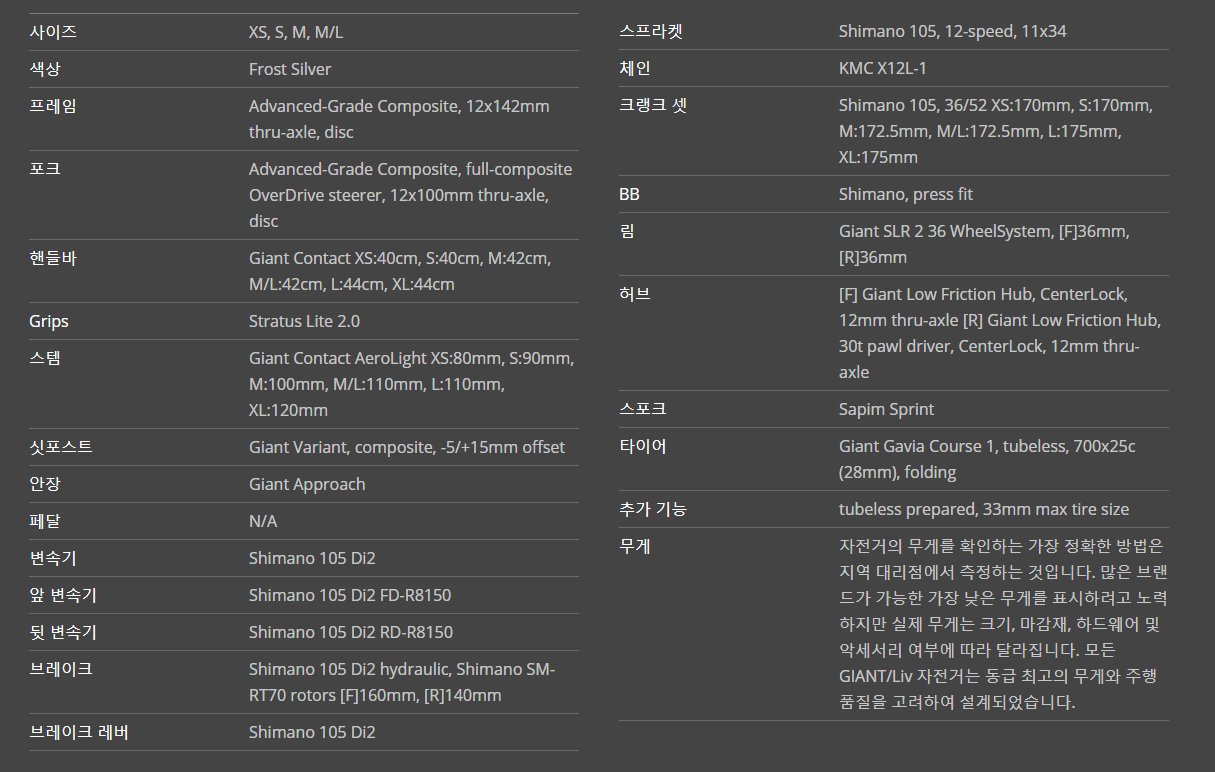Click the 사이즈 row label

[x=53, y=32]
